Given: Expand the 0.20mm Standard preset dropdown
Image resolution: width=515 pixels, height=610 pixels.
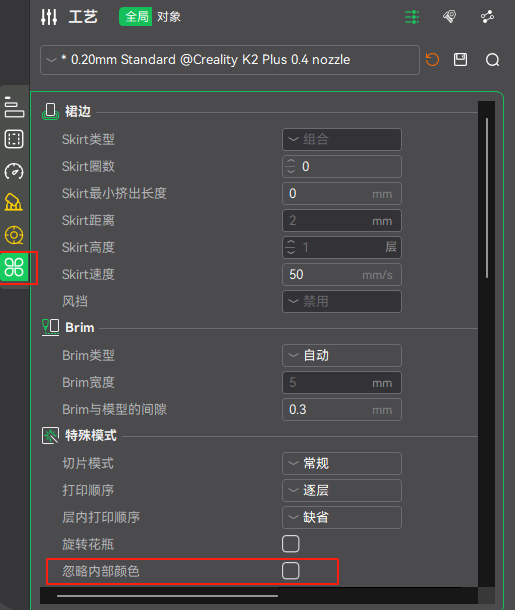Looking at the screenshot, I should [229, 60].
